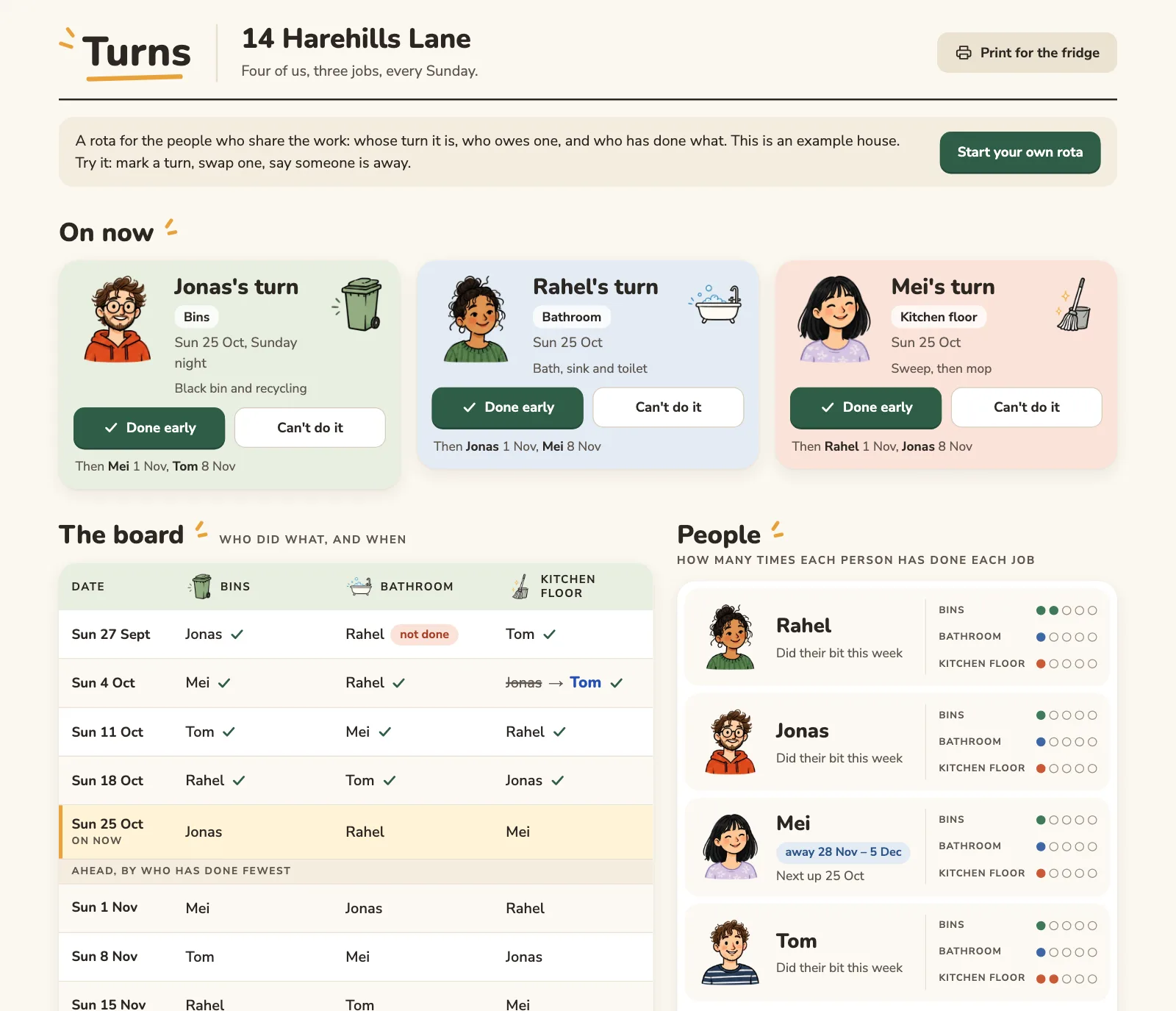Click Tom's avatar in the People panel

(x=731, y=952)
